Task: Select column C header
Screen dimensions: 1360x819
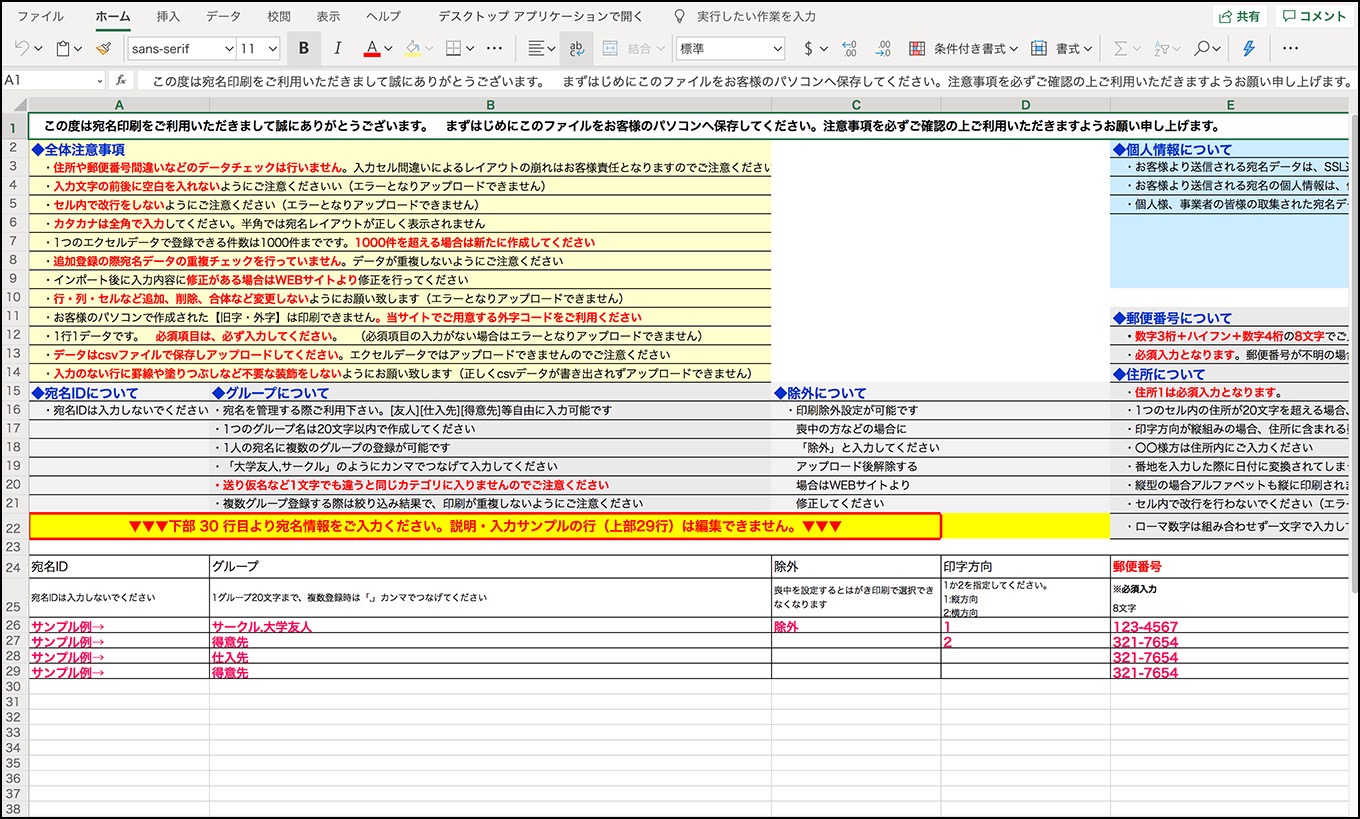Action: pyautogui.click(x=856, y=105)
